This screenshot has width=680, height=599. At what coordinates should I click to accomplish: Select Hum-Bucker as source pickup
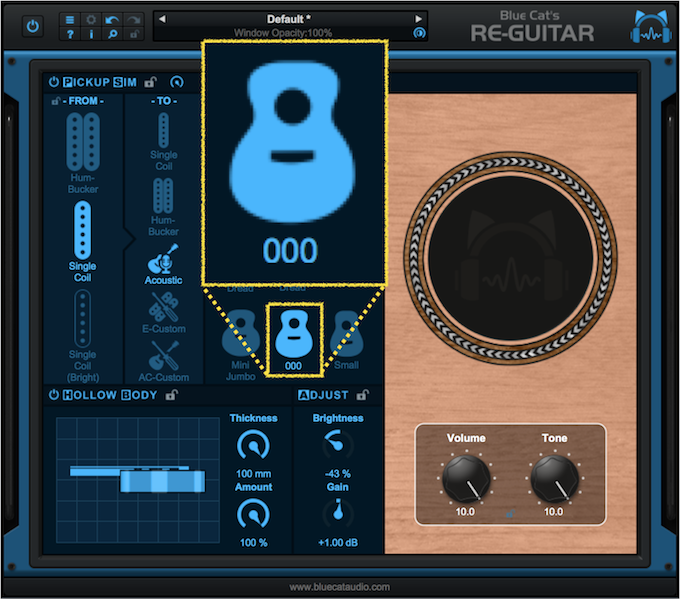(x=83, y=153)
